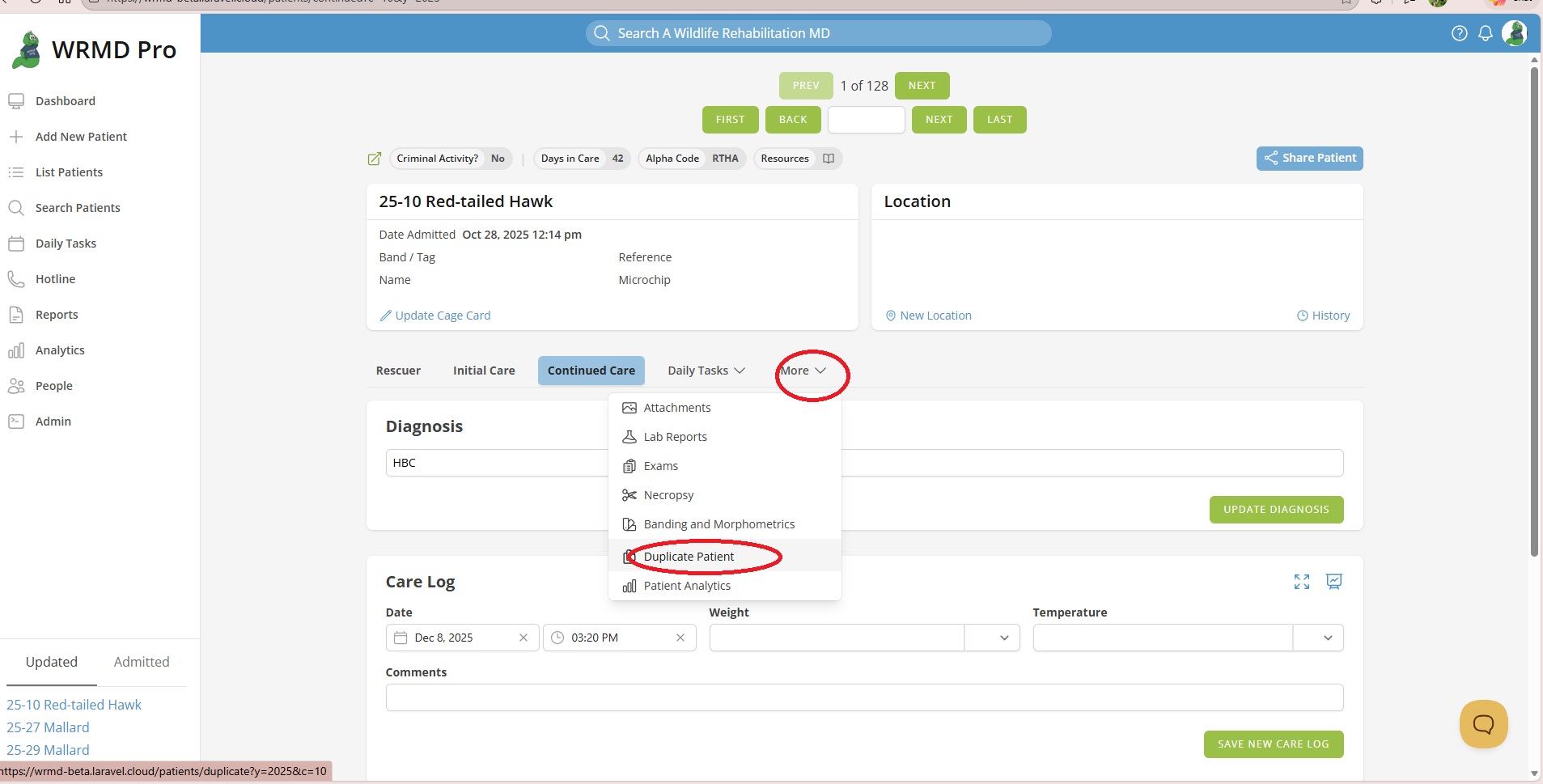1543x784 pixels.
Task: Show the Updated patients list tab
Action: click(52, 662)
